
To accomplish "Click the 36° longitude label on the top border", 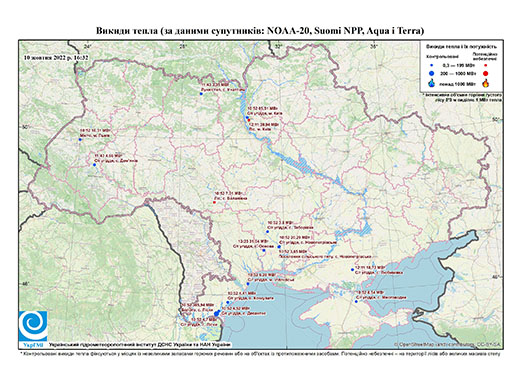I will coord(374,46).
